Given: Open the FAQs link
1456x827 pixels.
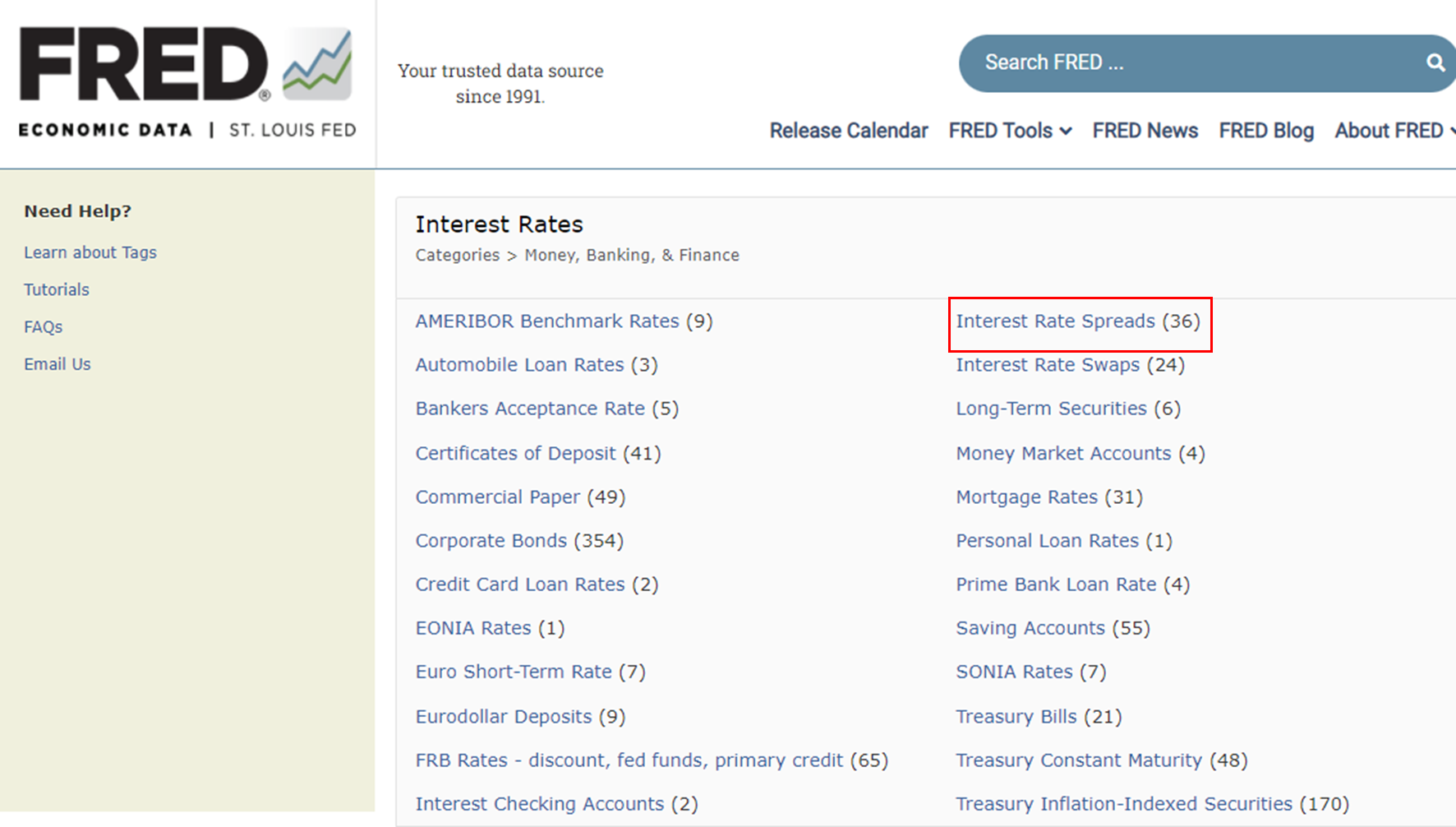Looking at the screenshot, I should (x=44, y=327).
